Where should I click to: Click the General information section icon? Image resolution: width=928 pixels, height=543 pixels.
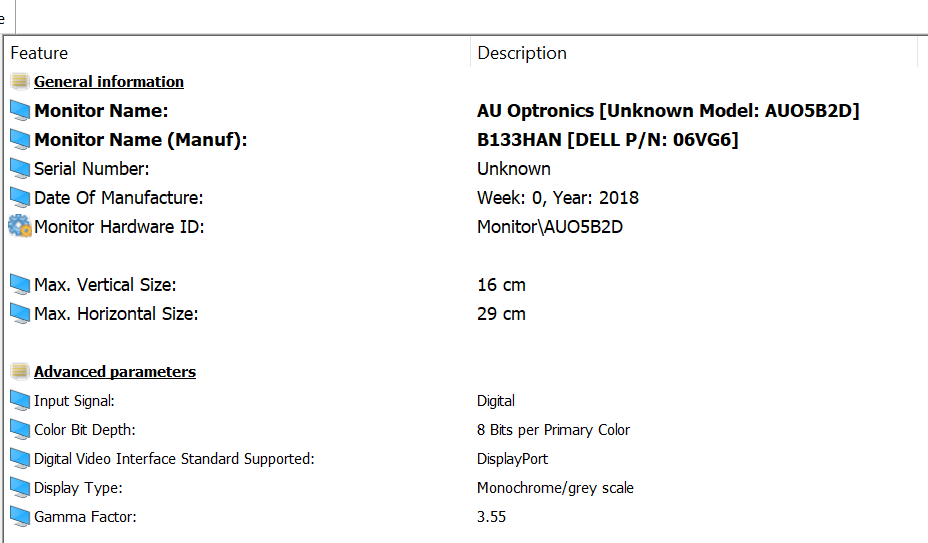(20, 82)
